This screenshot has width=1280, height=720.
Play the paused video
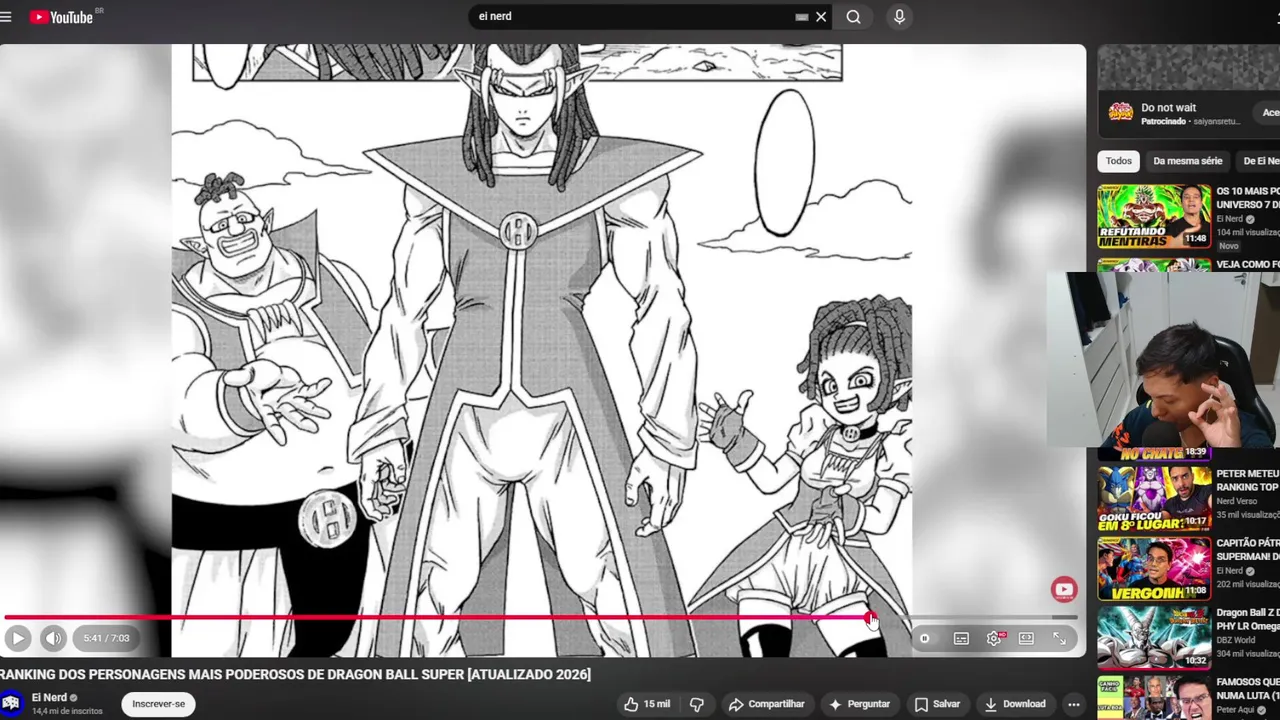(x=18, y=638)
